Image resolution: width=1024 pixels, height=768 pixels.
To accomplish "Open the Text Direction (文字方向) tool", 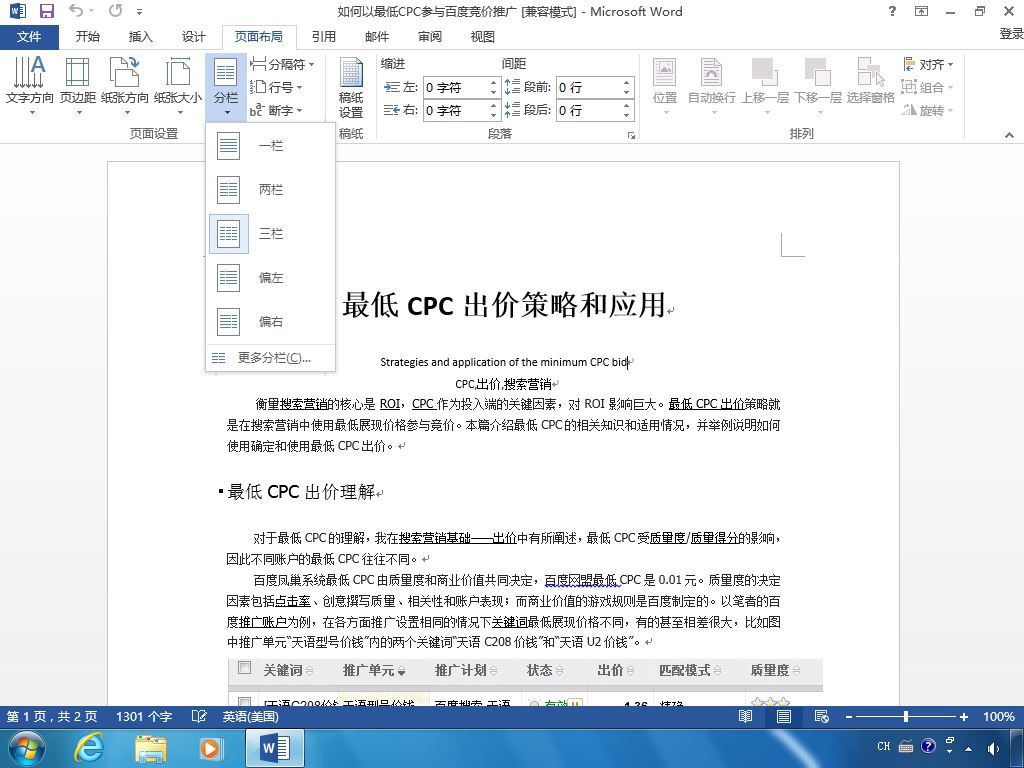I will (x=29, y=86).
